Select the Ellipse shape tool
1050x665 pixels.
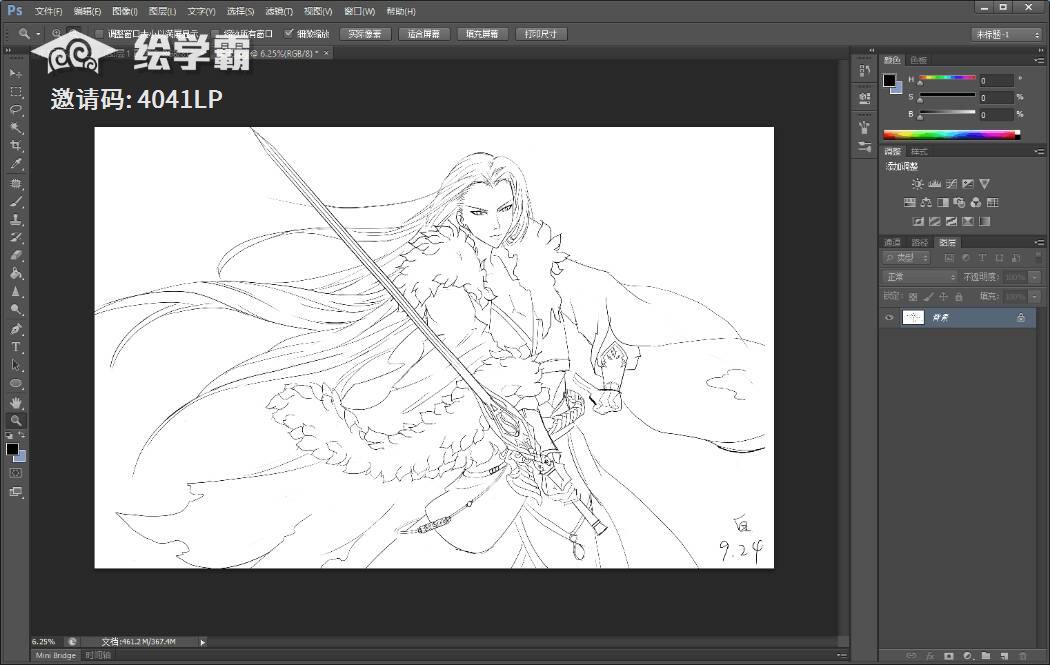pyautogui.click(x=16, y=384)
